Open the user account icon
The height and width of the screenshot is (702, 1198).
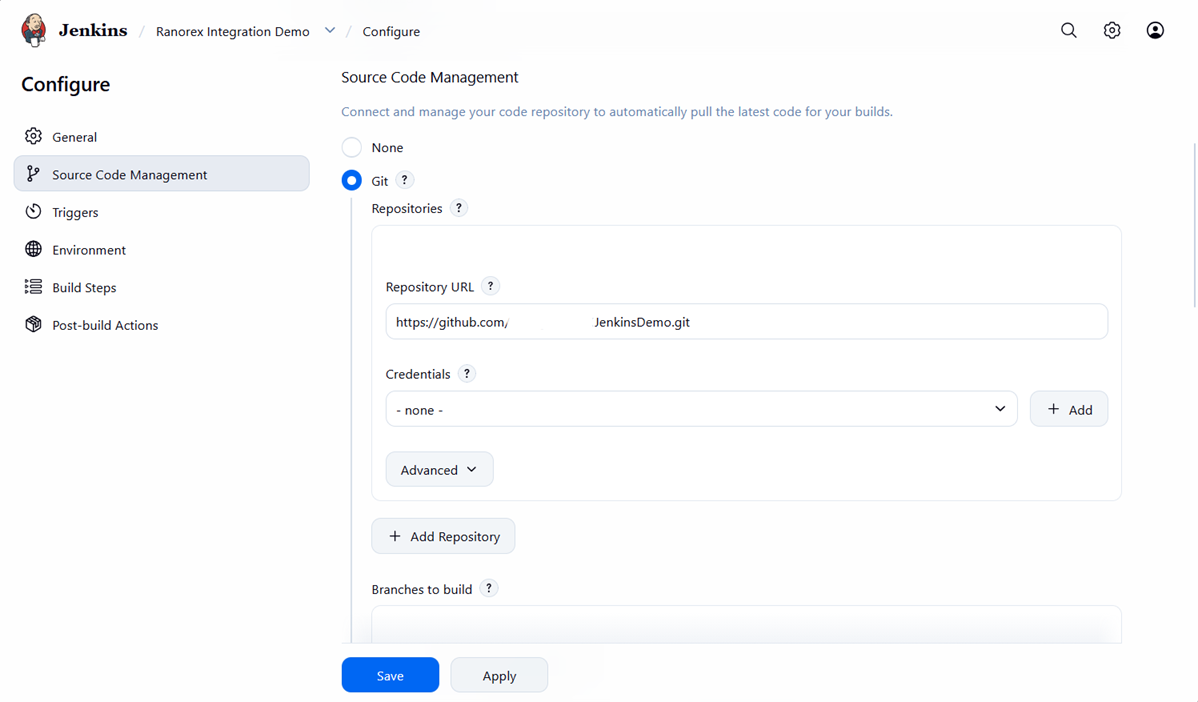[1155, 31]
